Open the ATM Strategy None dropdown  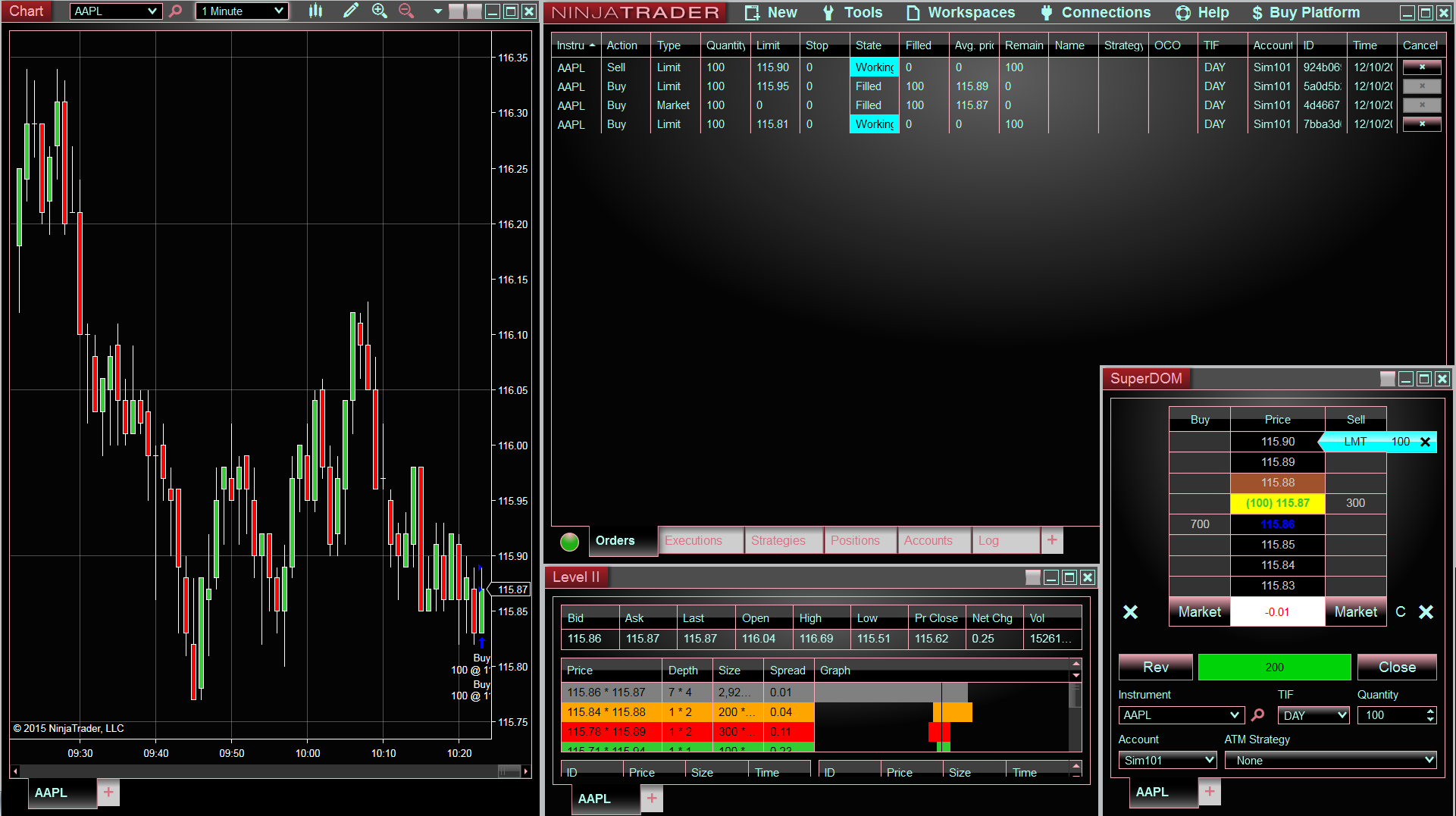(1331, 760)
